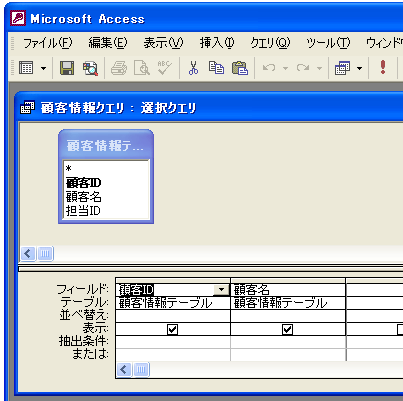Expand the Query Type dropdown arrow
Screen dimensions: 403x401
359,68
